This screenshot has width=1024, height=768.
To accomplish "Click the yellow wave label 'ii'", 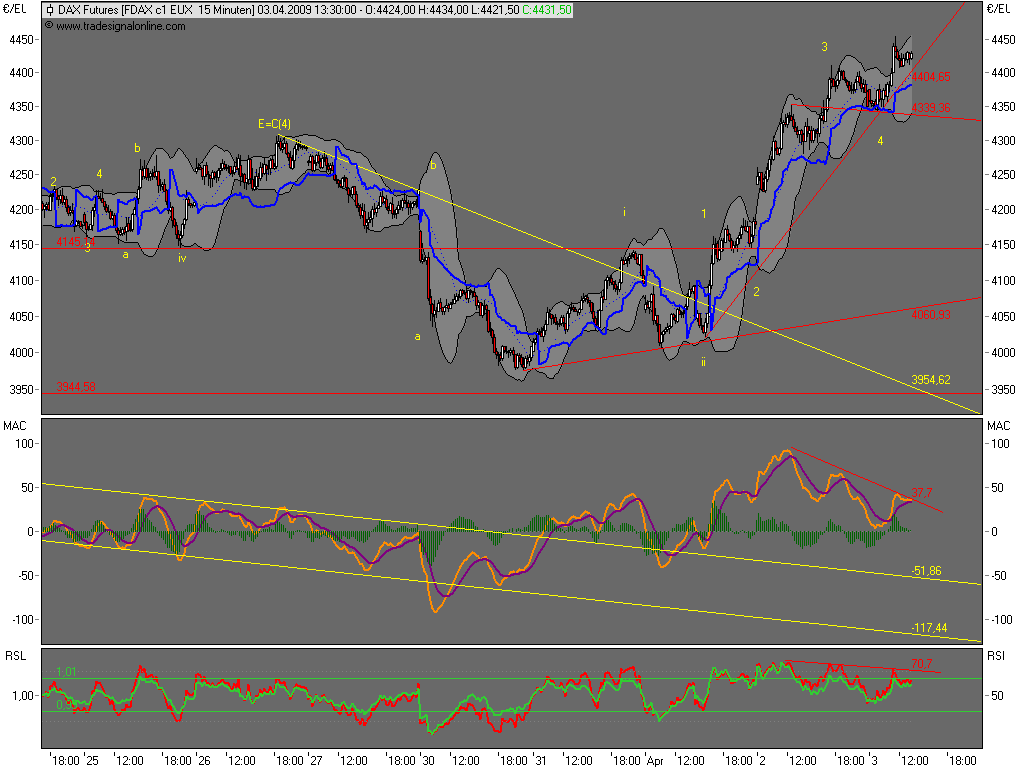I will (703, 362).
